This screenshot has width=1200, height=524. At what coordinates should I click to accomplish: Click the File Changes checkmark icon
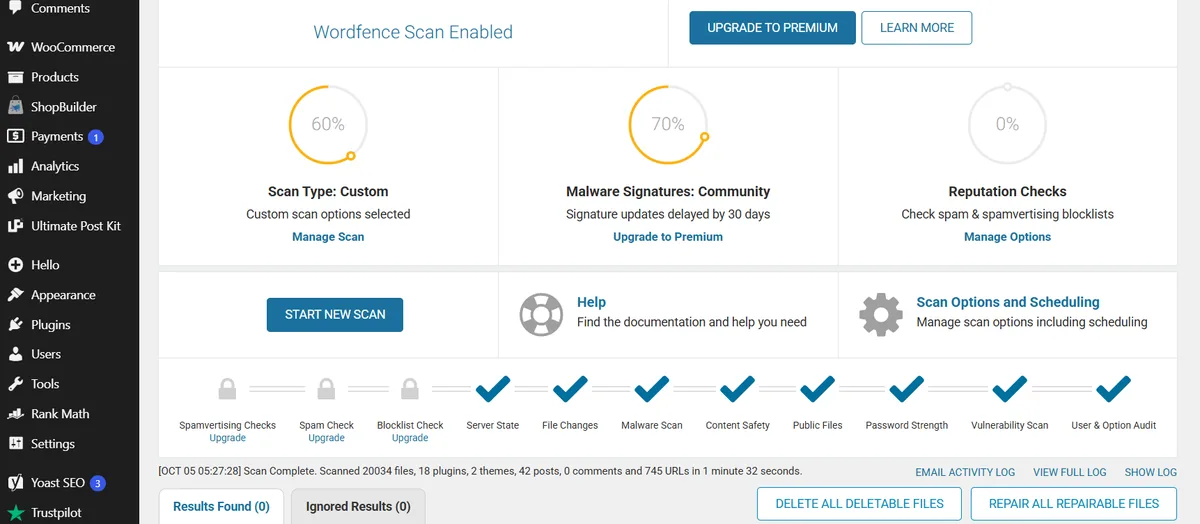570,387
